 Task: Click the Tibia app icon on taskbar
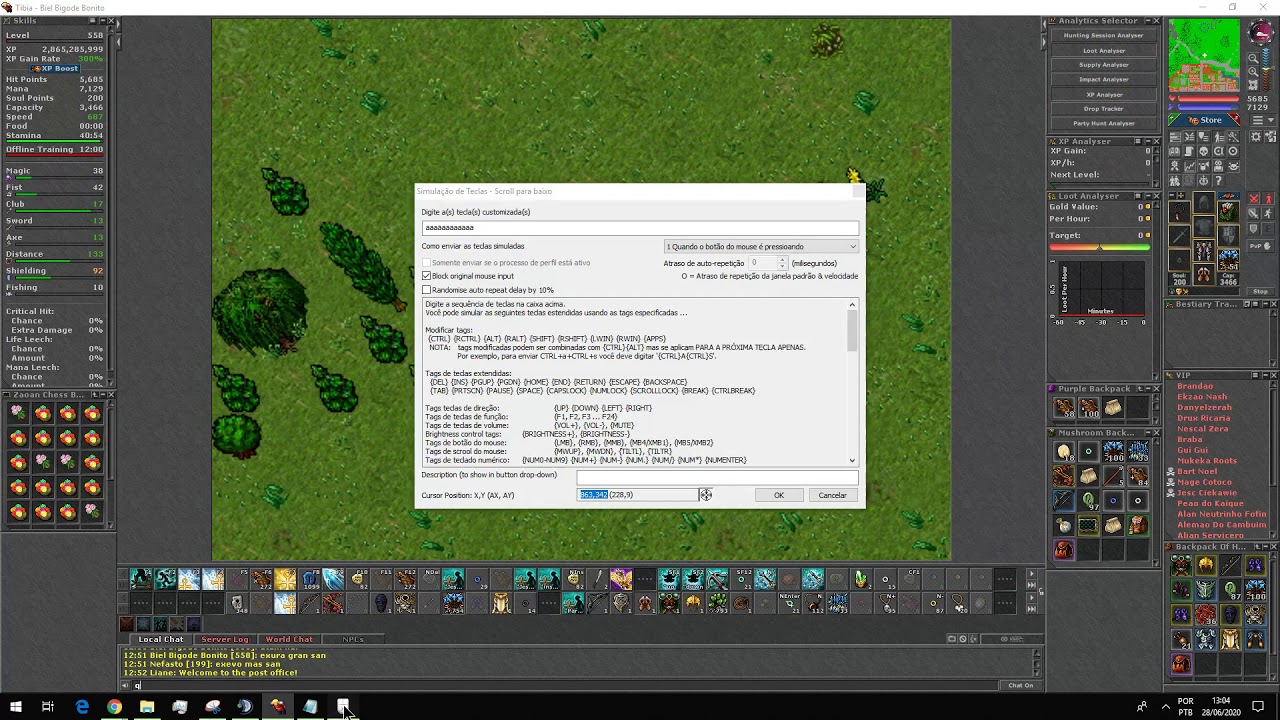[278, 707]
